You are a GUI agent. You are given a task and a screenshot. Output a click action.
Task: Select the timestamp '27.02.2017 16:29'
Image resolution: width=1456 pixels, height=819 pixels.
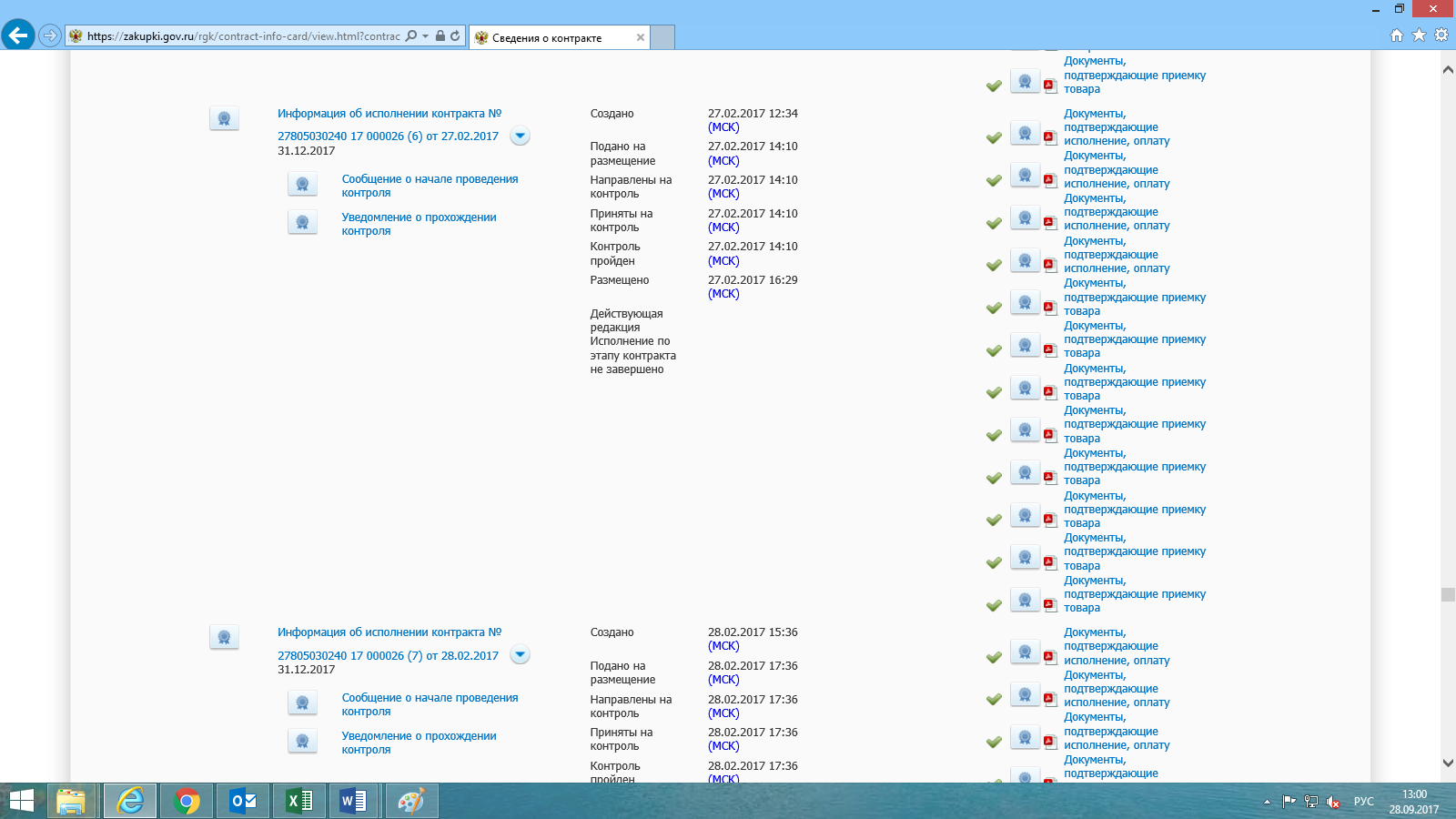click(753, 280)
